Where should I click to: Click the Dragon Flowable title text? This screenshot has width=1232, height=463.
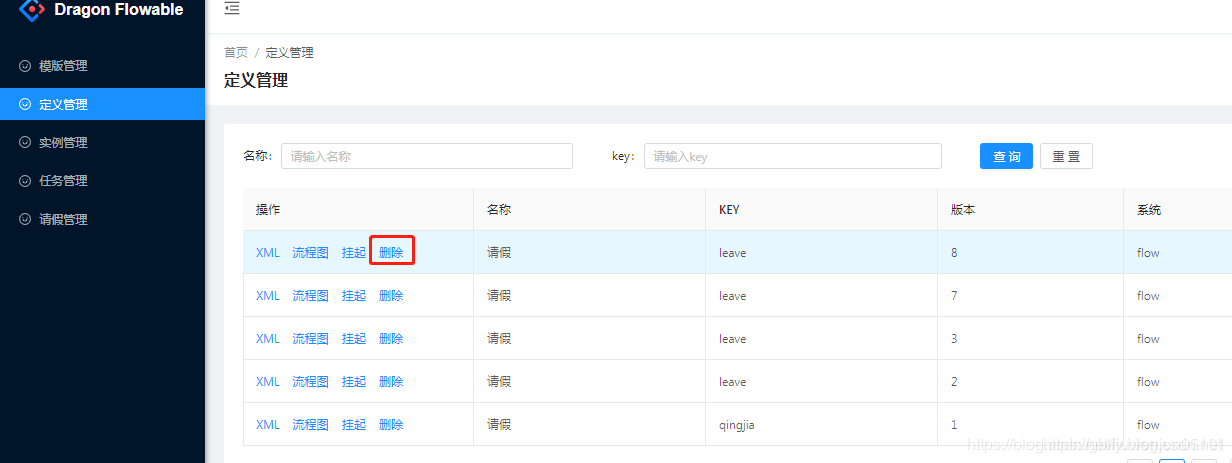pos(119,10)
